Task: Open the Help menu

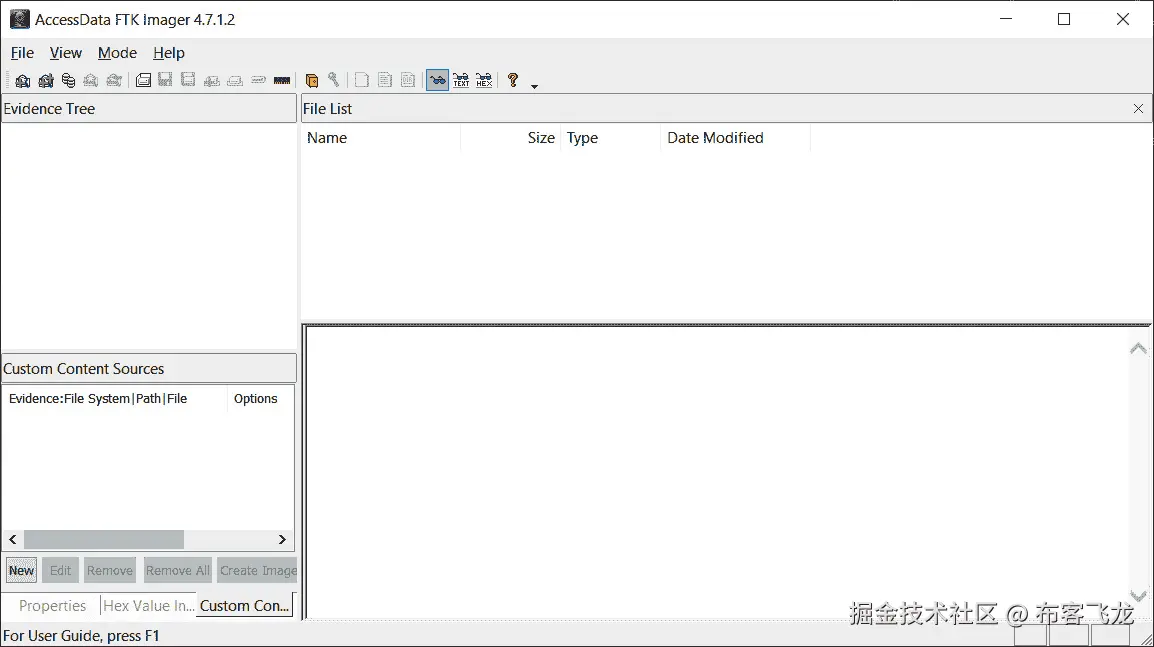Action: coord(169,53)
